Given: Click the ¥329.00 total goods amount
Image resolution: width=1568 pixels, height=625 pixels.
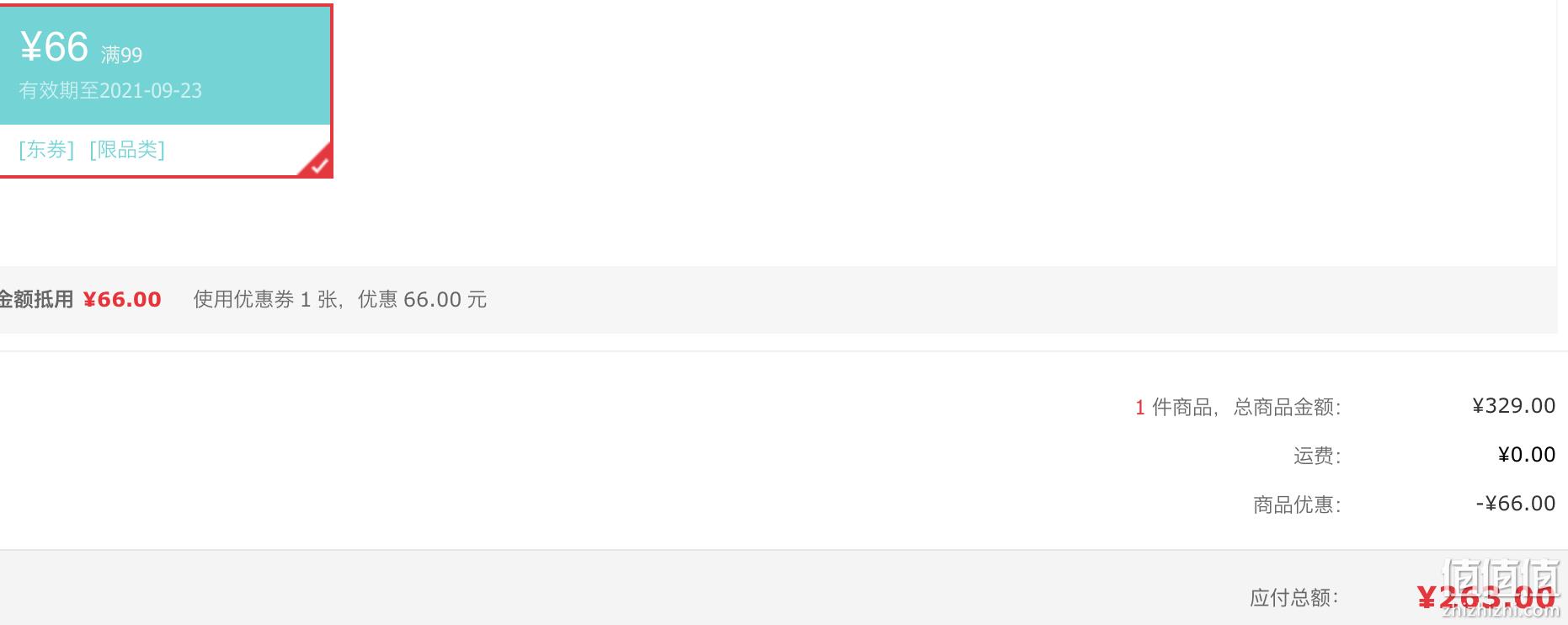Looking at the screenshot, I should 1513,406.
